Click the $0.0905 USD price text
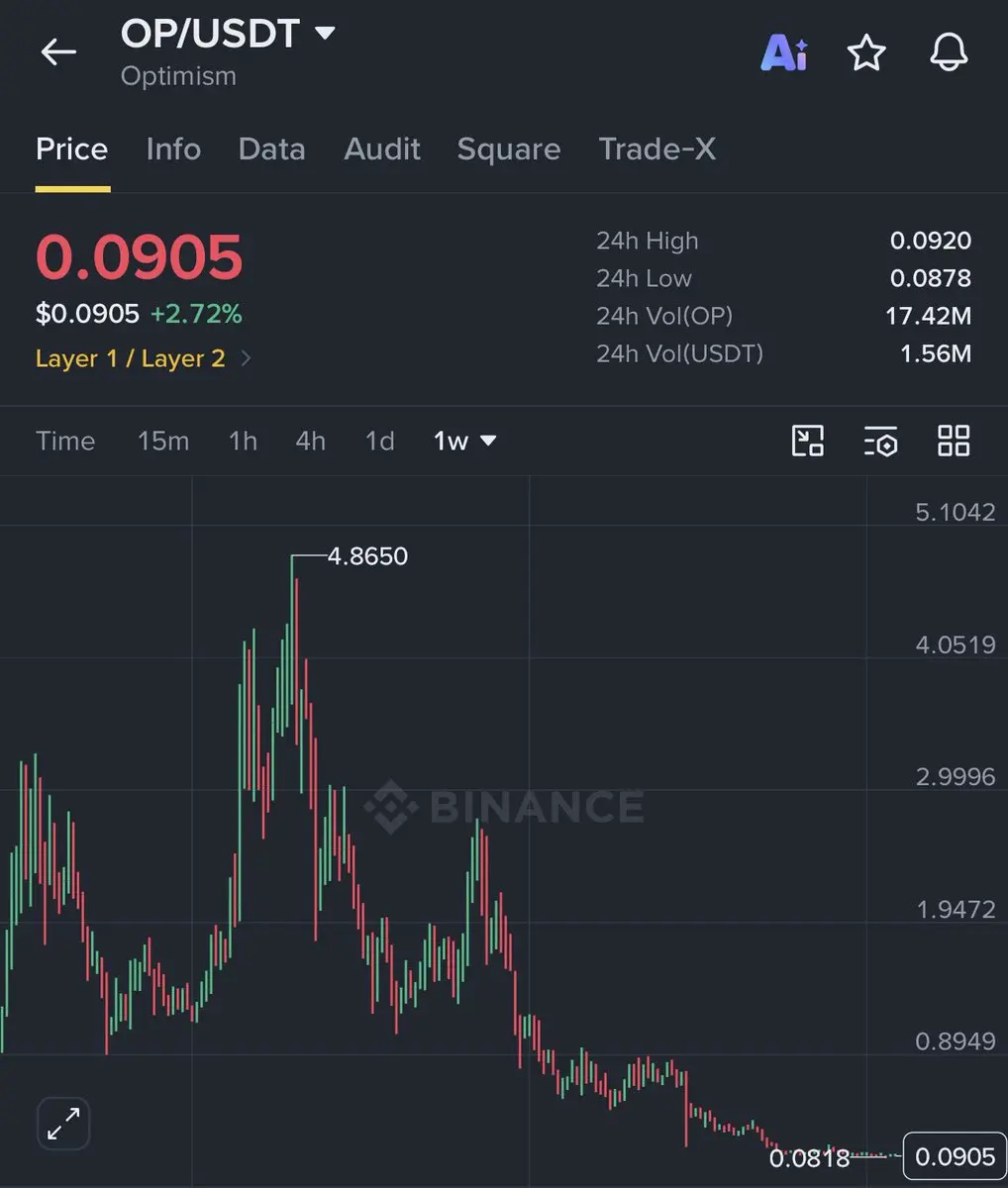 pyautogui.click(x=87, y=314)
